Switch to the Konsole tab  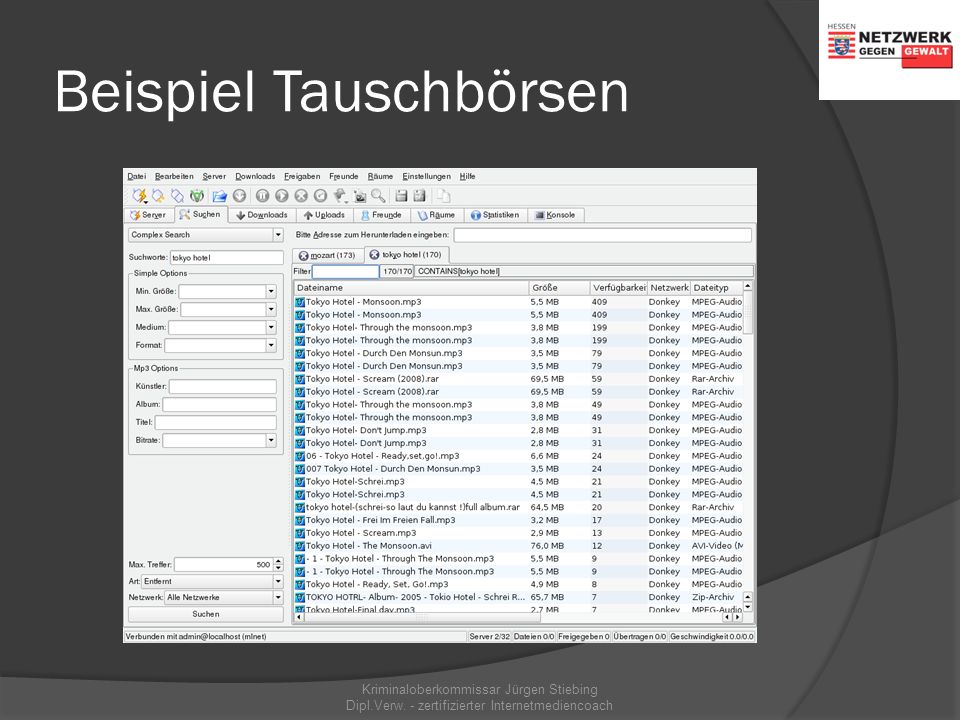click(555, 216)
